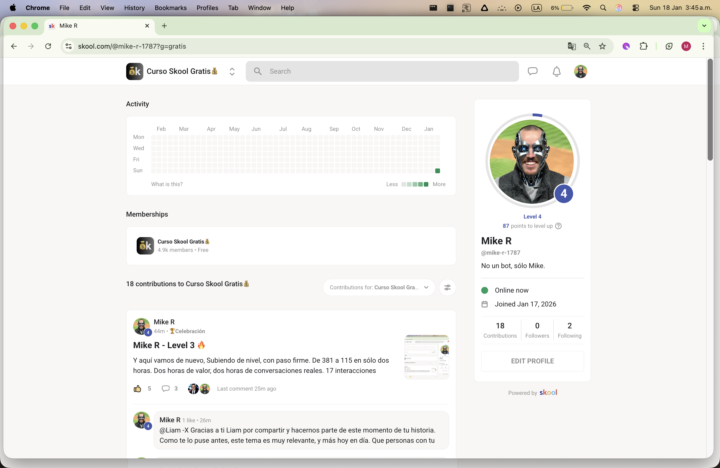Click the battery indicator in menu bar
Viewport: 720px width, 468px height.
[567, 8]
